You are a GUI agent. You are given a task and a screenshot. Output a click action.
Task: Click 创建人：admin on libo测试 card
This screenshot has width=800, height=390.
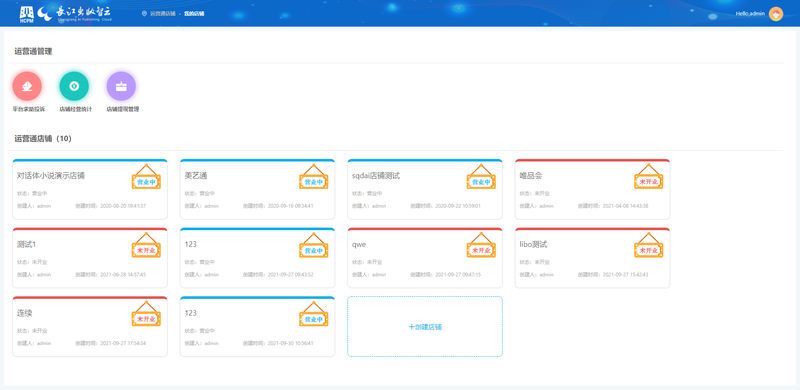click(537, 275)
